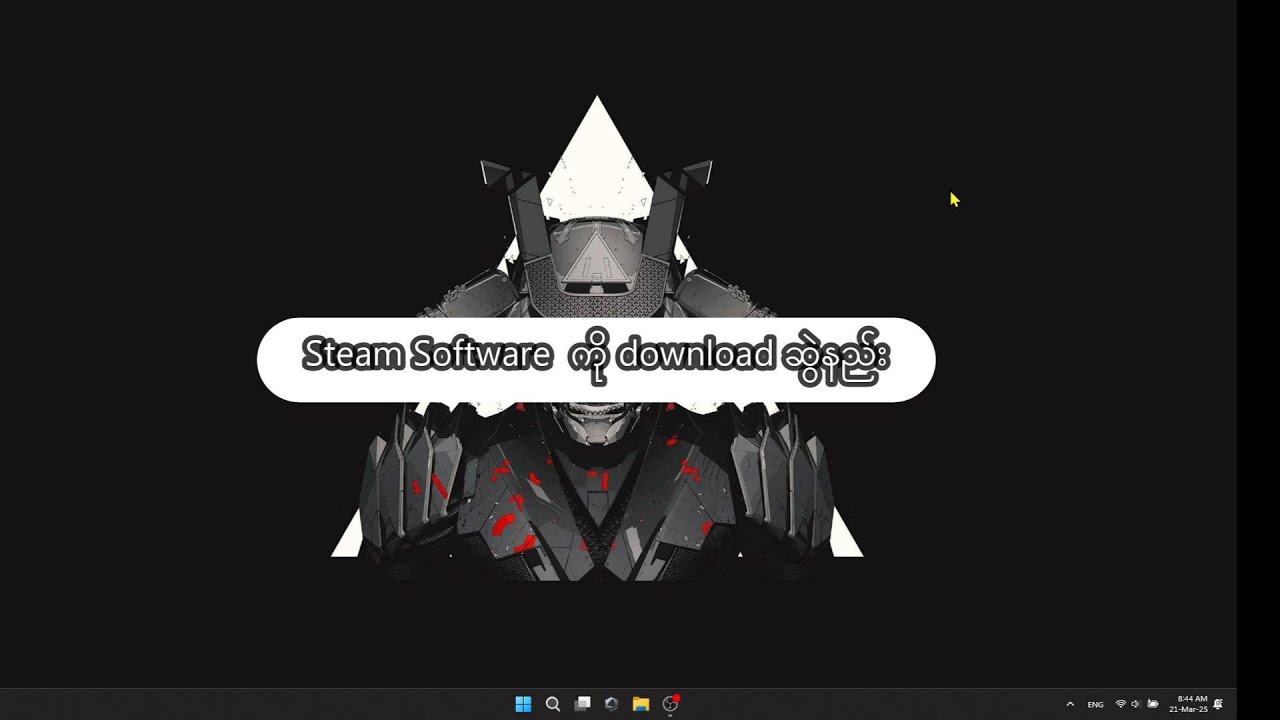Open Task View on the taskbar

[x=582, y=704]
